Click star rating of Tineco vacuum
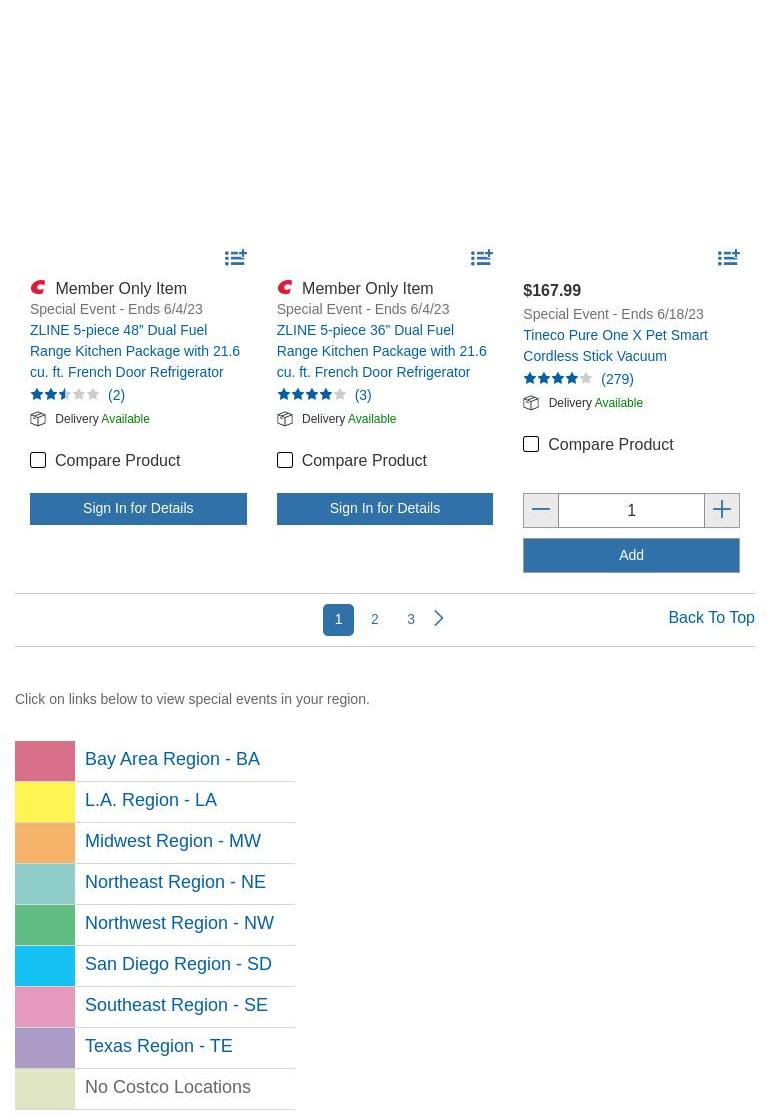This screenshot has width=770, height=1116. (558, 379)
